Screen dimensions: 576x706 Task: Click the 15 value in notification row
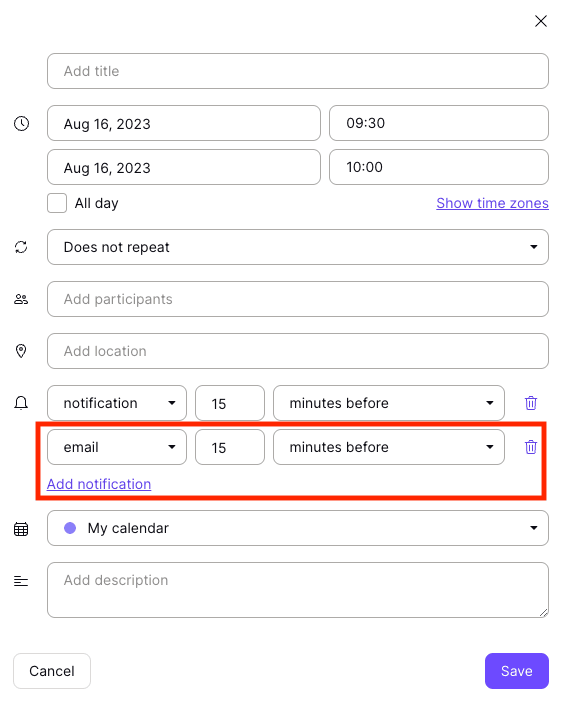tap(230, 403)
